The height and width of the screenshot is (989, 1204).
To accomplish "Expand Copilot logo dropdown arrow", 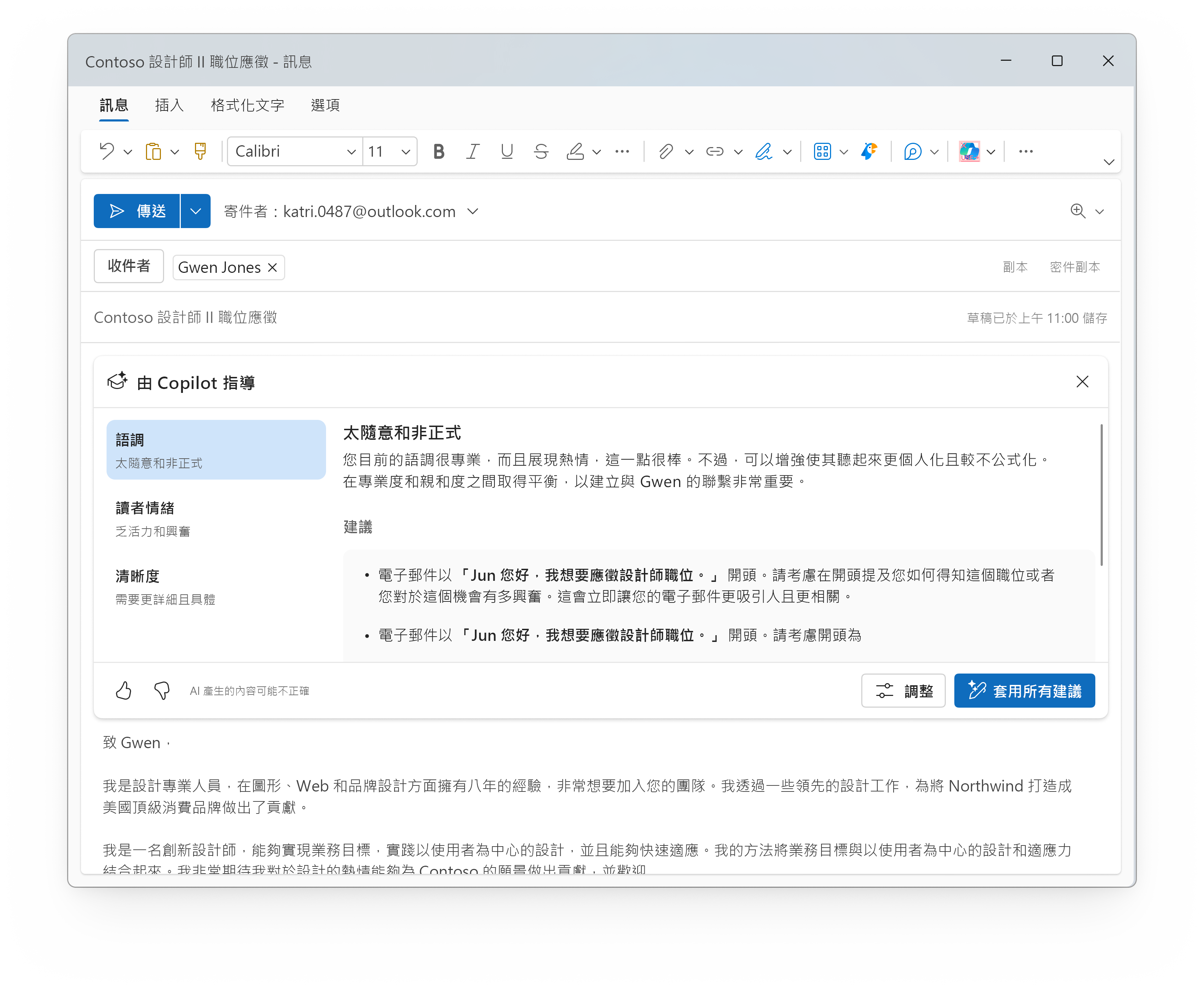I will [991, 152].
